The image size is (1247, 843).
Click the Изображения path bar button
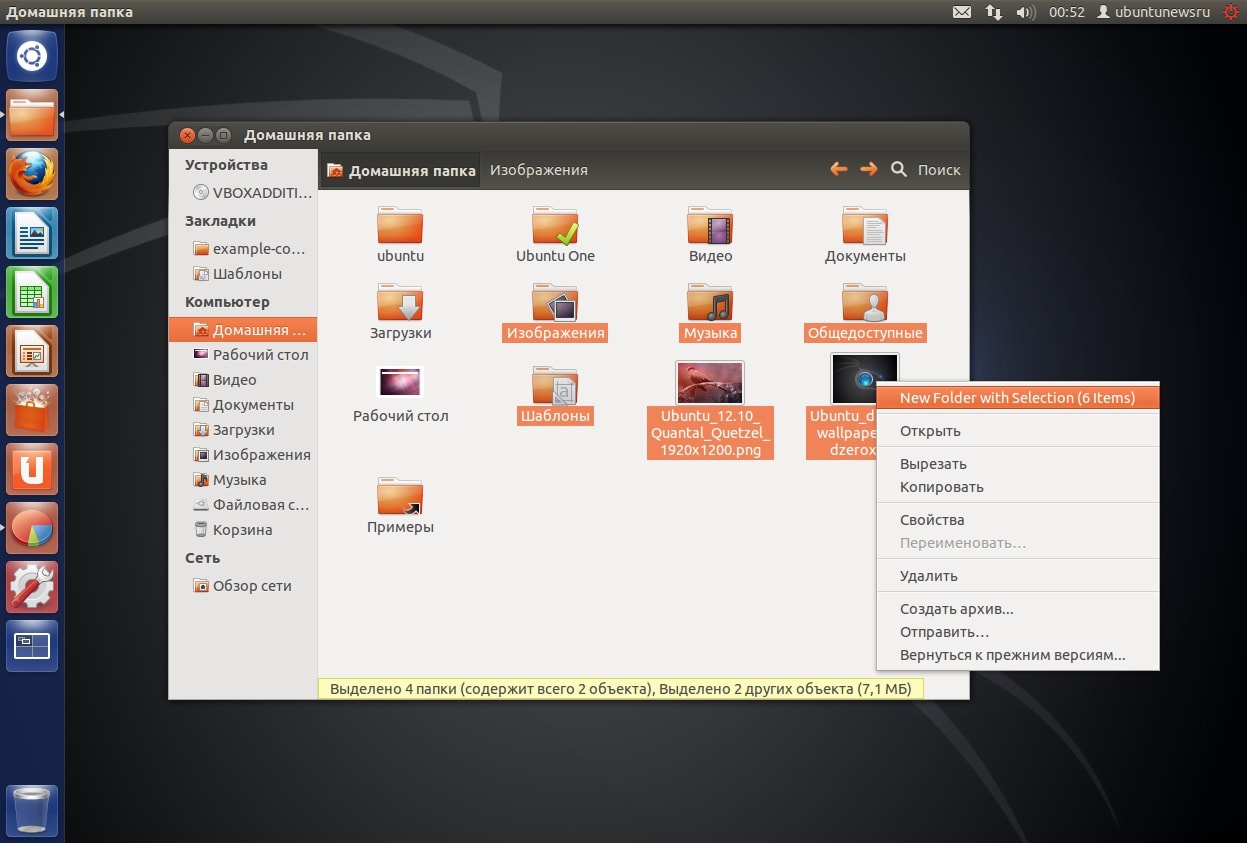[x=539, y=170]
